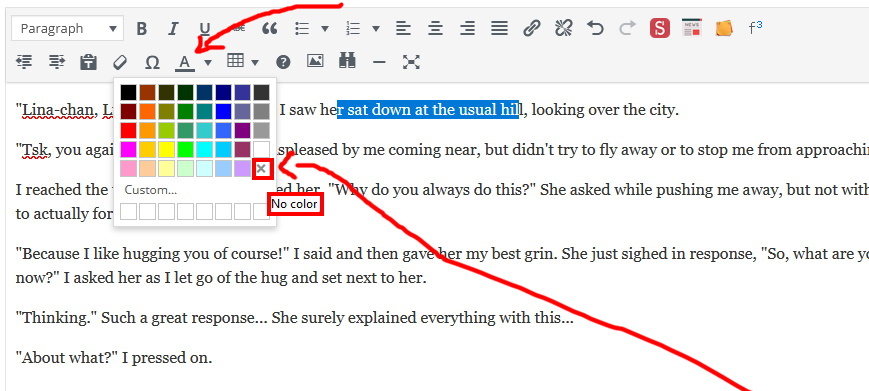Click the underlined word Lina-chan
Image resolution: width=869 pixels, height=391 pixels.
coord(58,110)
